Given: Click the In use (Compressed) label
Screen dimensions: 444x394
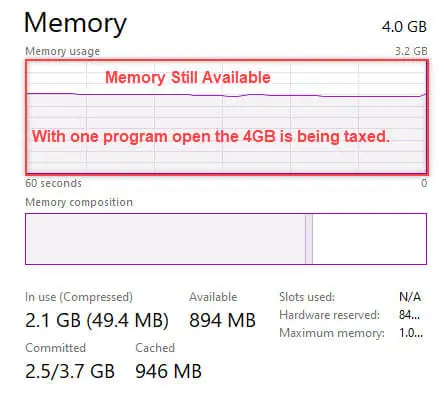Looking at the screenshot, I should coord(79,297).
